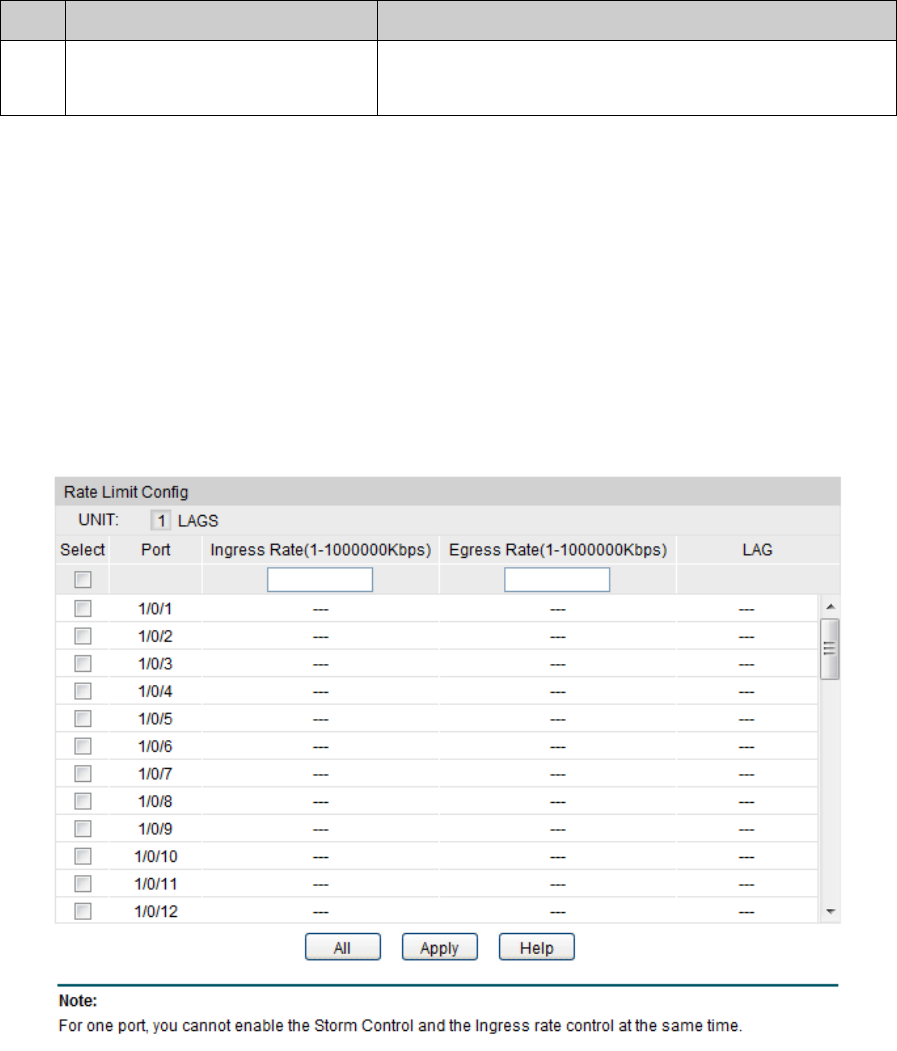Check port 1/0/7 row checkbox
Viewport: 897px width, 1051px height.
83,774
